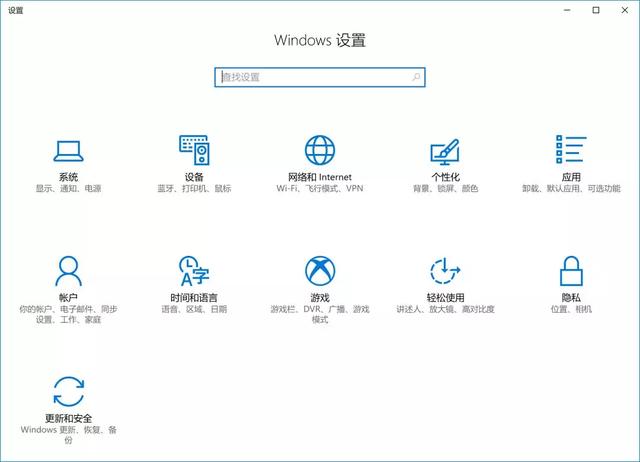Open the 设备 keyboard and speaker icon

point(194,150)
